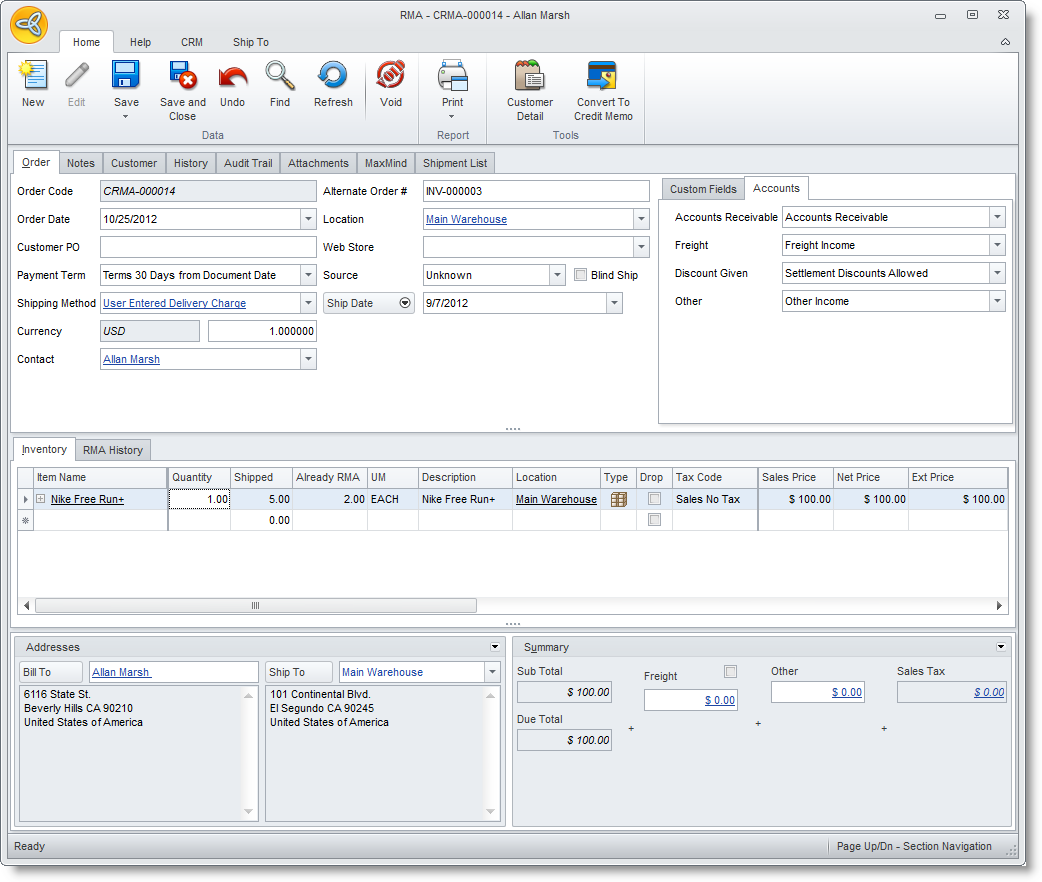Follow the Main Warehouse location link
This screenshot has height=882, width=1042.
pos(466,219)
